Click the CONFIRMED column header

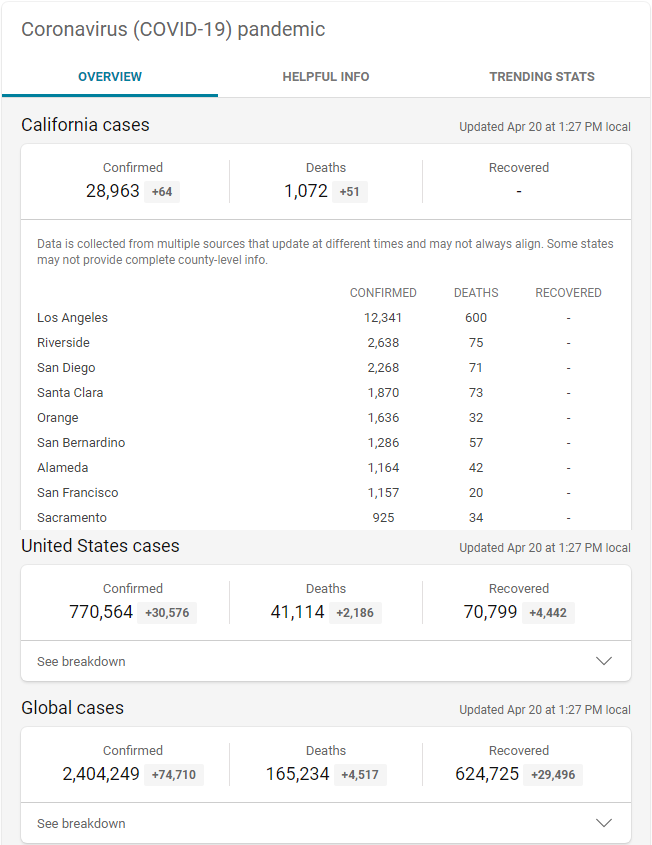tap(383, 293)
